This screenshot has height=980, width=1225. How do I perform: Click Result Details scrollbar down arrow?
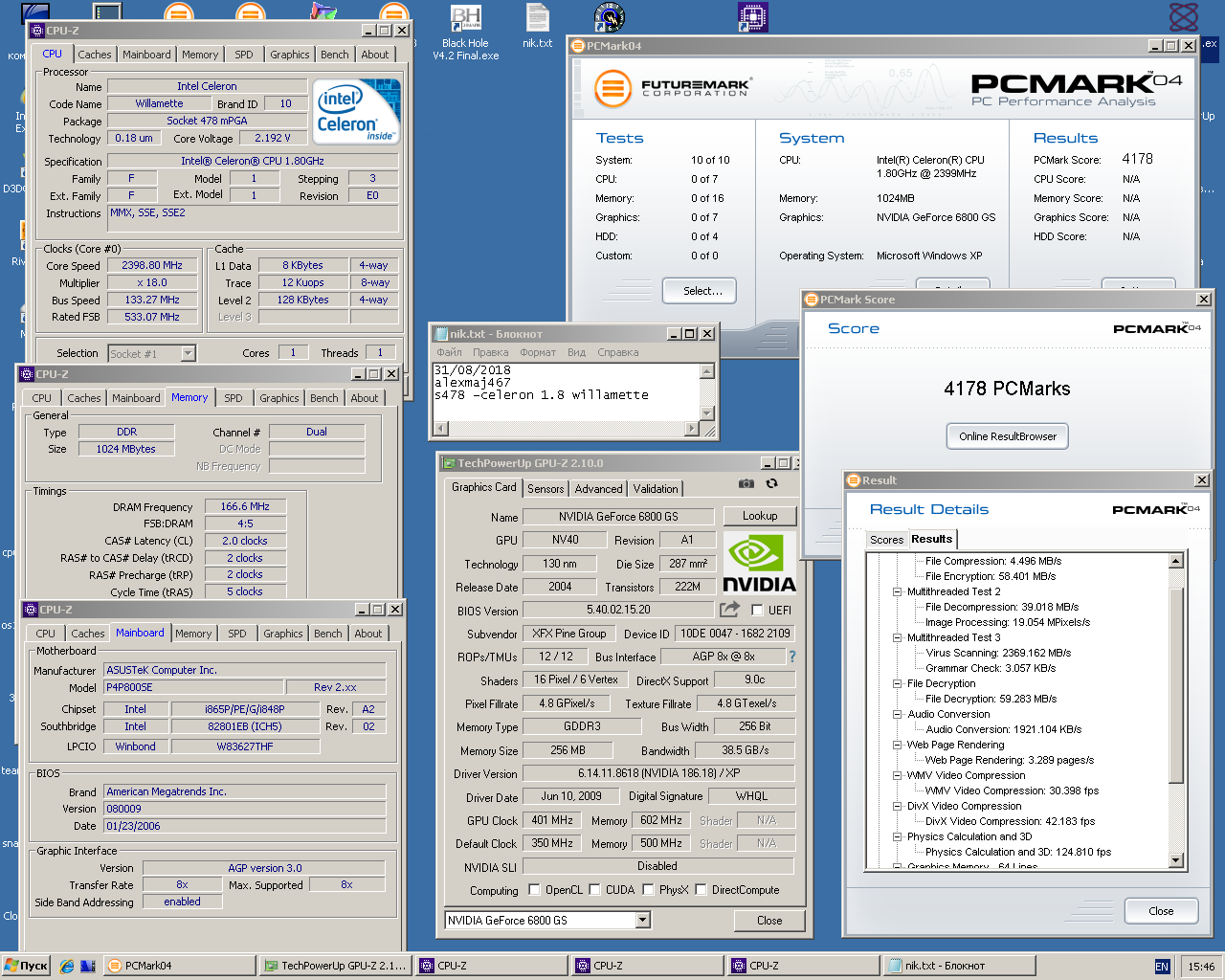pos(1176,860)
